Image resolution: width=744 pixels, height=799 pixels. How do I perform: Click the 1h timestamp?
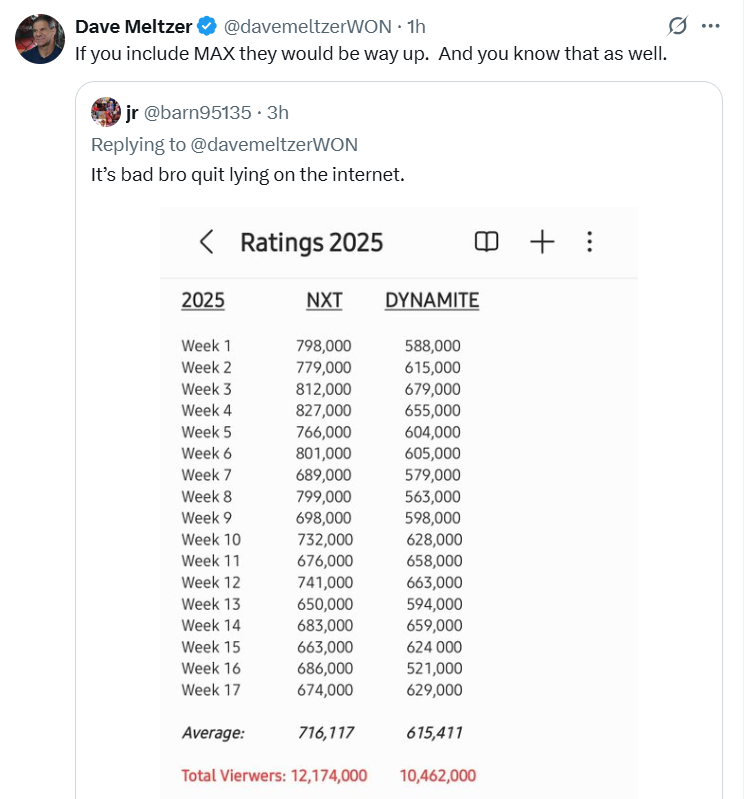[x=416, y=26]
